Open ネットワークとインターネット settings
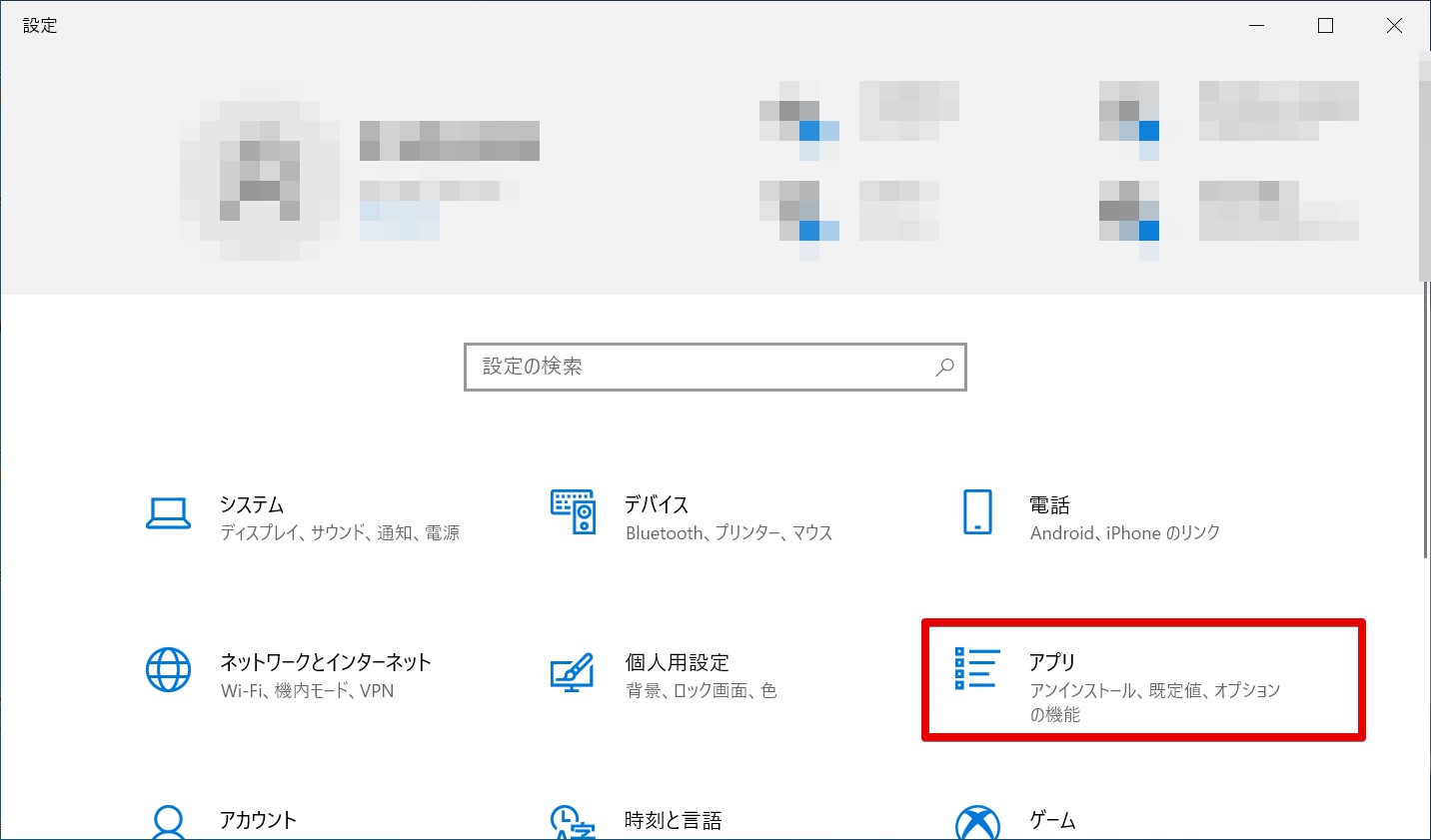Screen dimensions: 1431x840 point(325,661)
